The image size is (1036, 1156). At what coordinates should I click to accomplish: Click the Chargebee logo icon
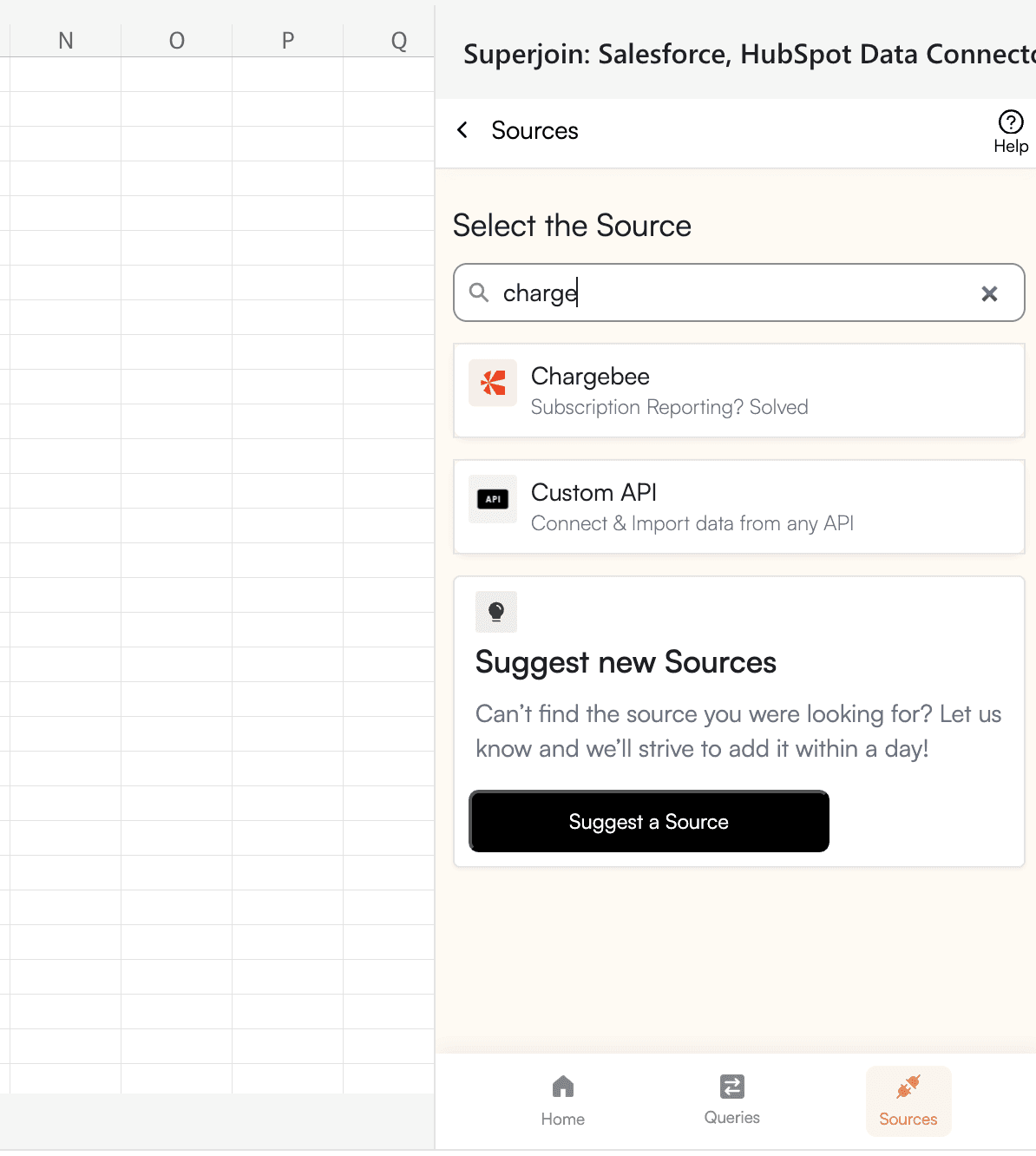click(x=493, y=383)
